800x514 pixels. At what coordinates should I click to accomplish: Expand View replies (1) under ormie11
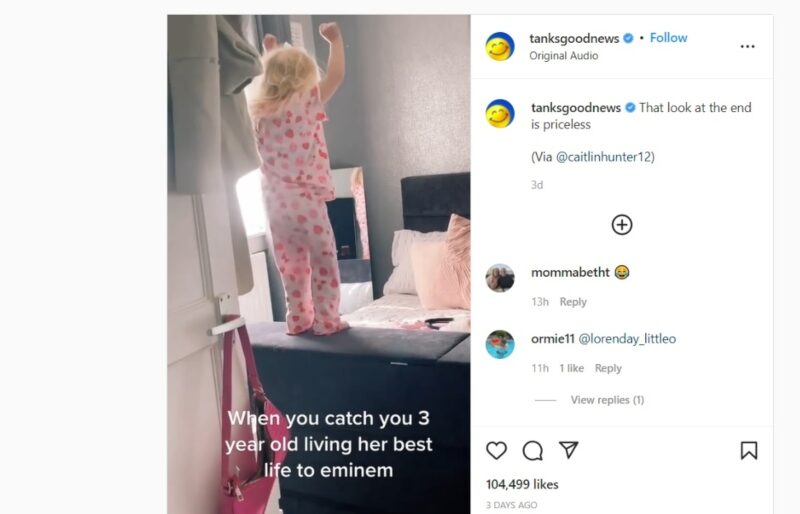(x=607, y=400)
